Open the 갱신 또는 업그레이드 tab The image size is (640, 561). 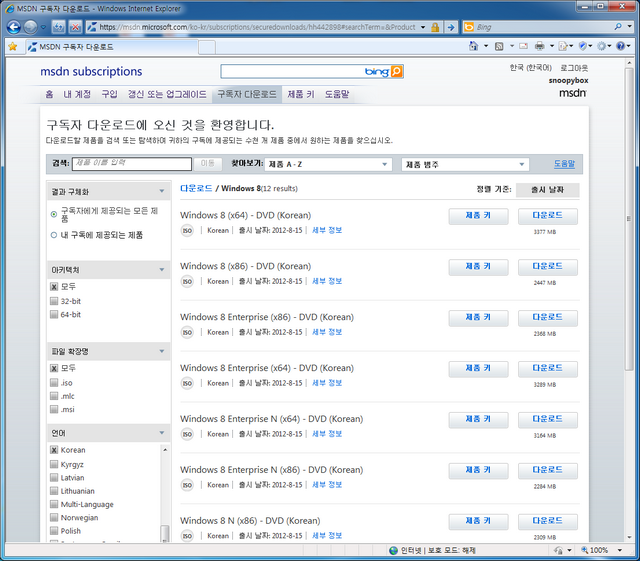[x=167, y=94]
